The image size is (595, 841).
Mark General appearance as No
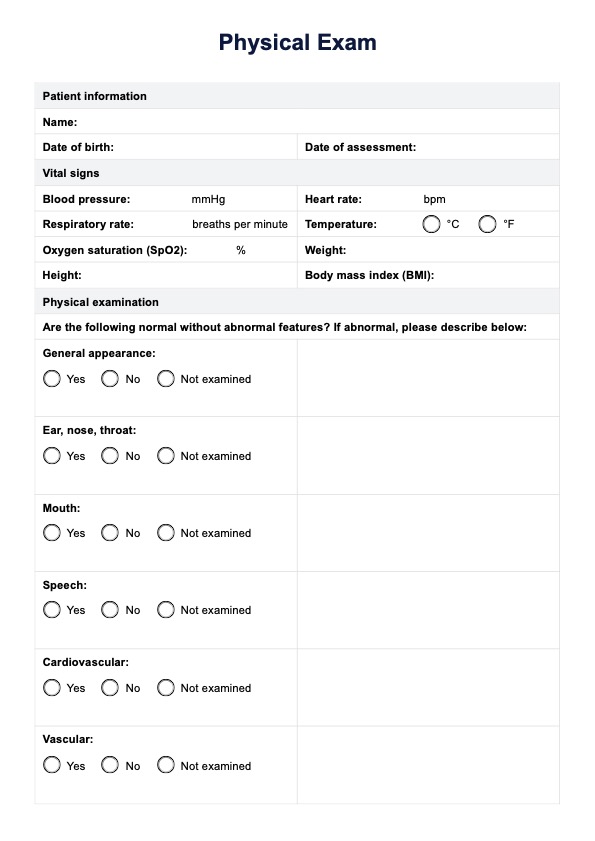click(x=109, y=379)
